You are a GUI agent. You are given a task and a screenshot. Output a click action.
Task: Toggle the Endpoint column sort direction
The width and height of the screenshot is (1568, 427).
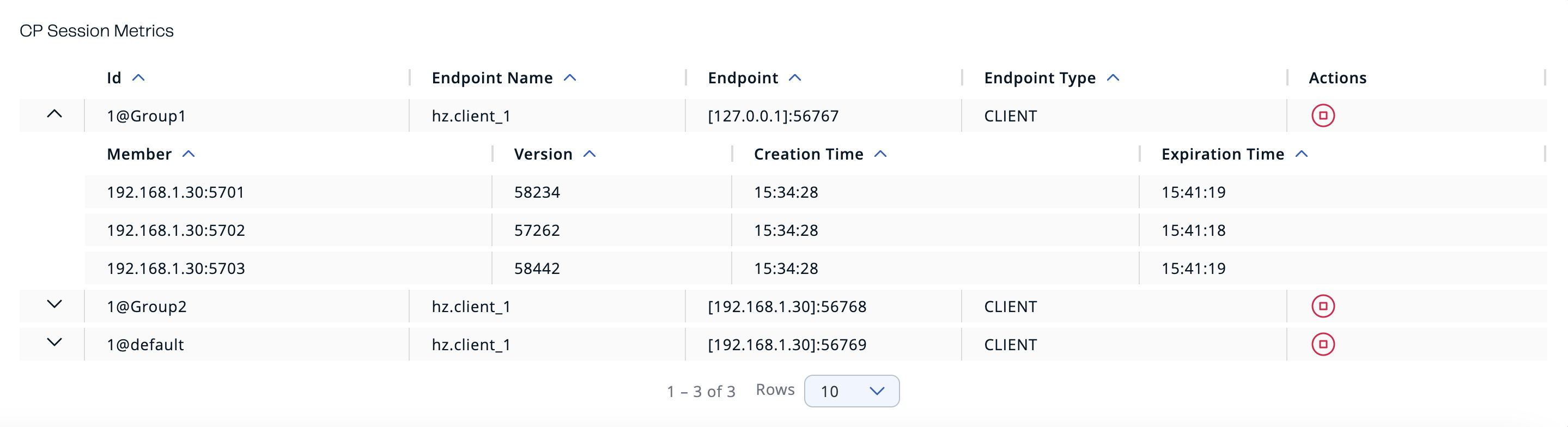(x=795, y=77)
